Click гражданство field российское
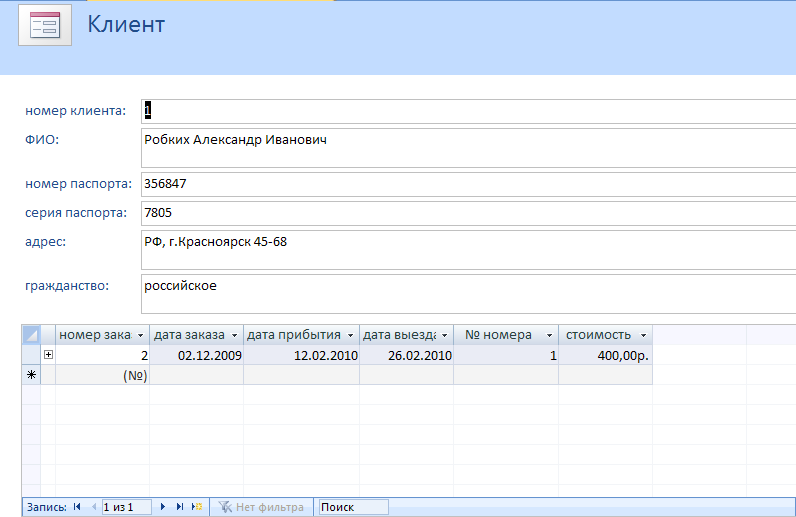Viewport: 796px width, 517px height. click(x=469, y=294)
